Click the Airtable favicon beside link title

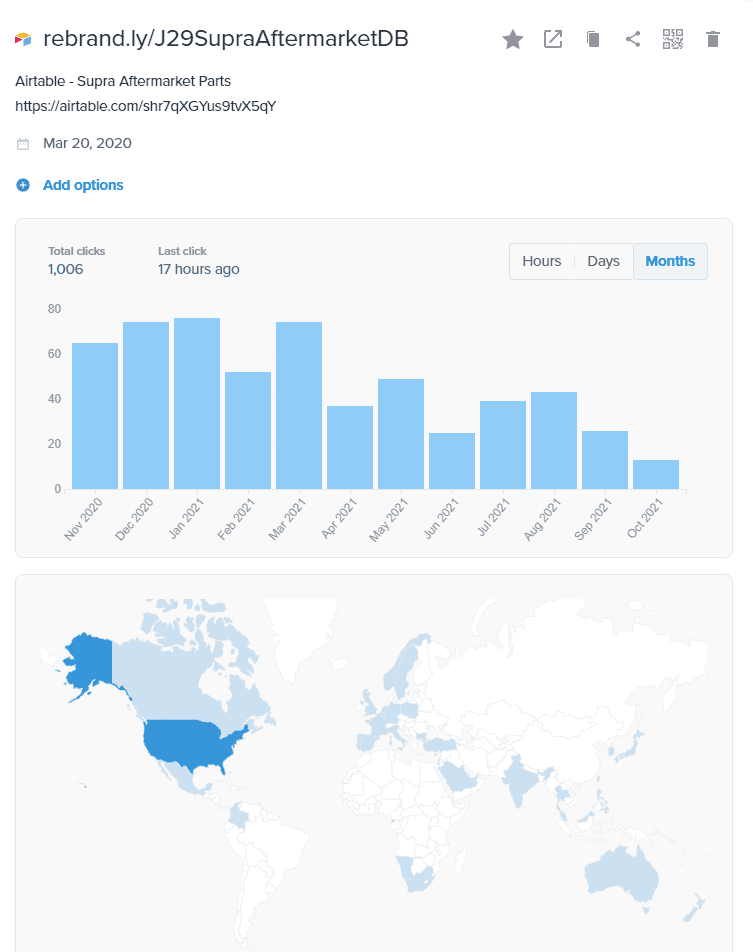(x=23, y=39)
